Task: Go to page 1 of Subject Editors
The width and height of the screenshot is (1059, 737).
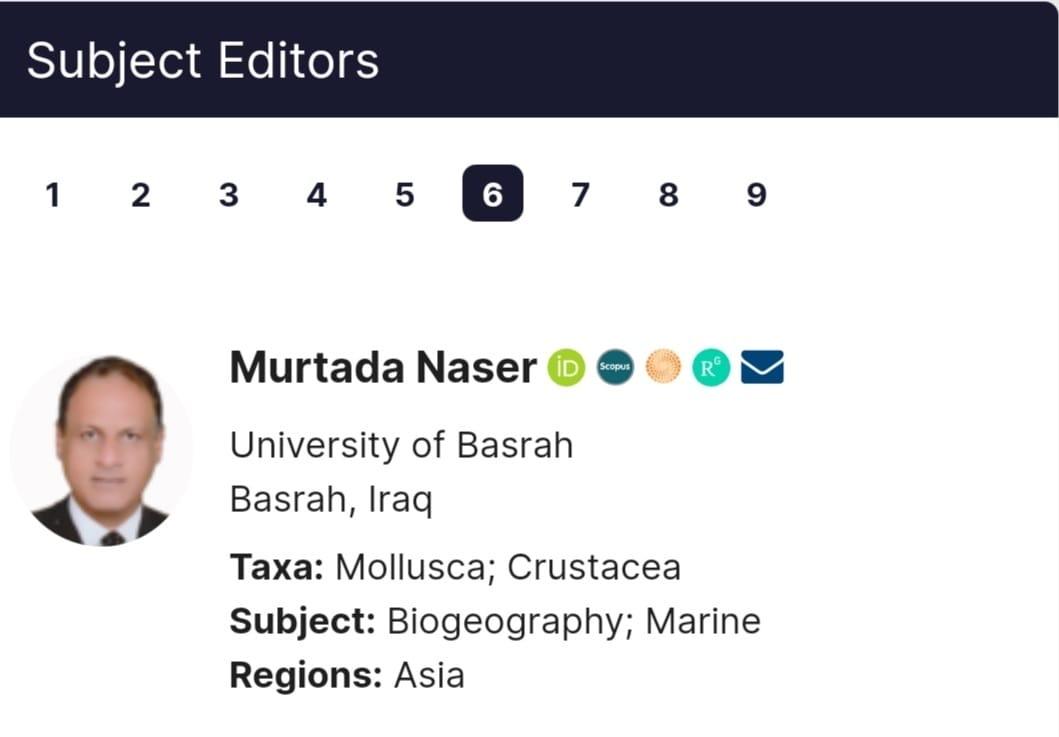Action: click(x=53, y=194)
